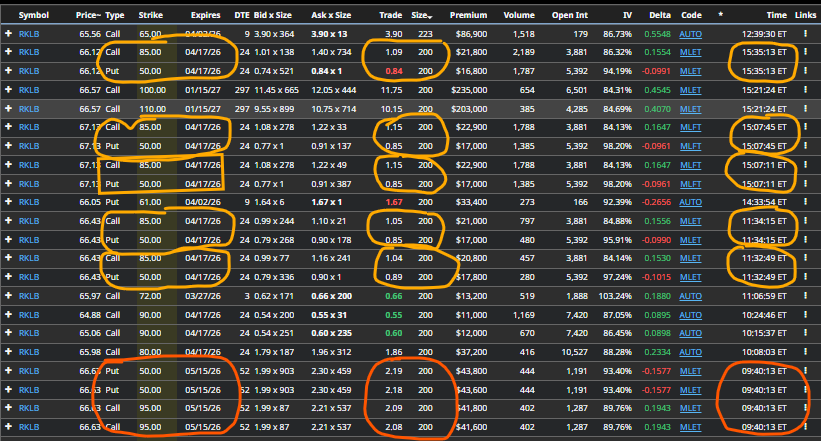This screenshot has height=441, width=821.
Task: Open links menu for 11:34:15 Put row
Action: [x=805, y=240]
